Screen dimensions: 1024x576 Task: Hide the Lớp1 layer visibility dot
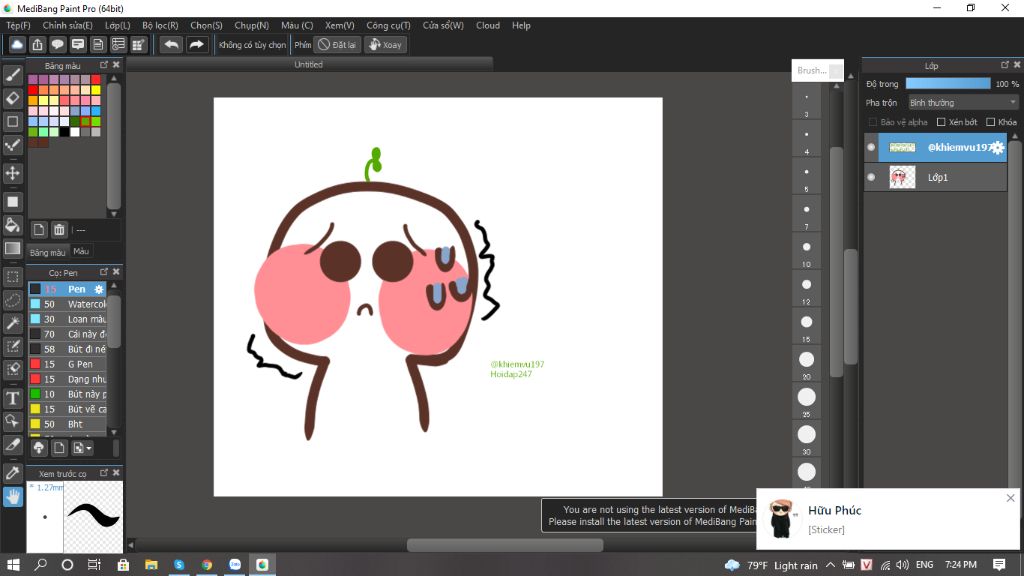click(871, 177)
